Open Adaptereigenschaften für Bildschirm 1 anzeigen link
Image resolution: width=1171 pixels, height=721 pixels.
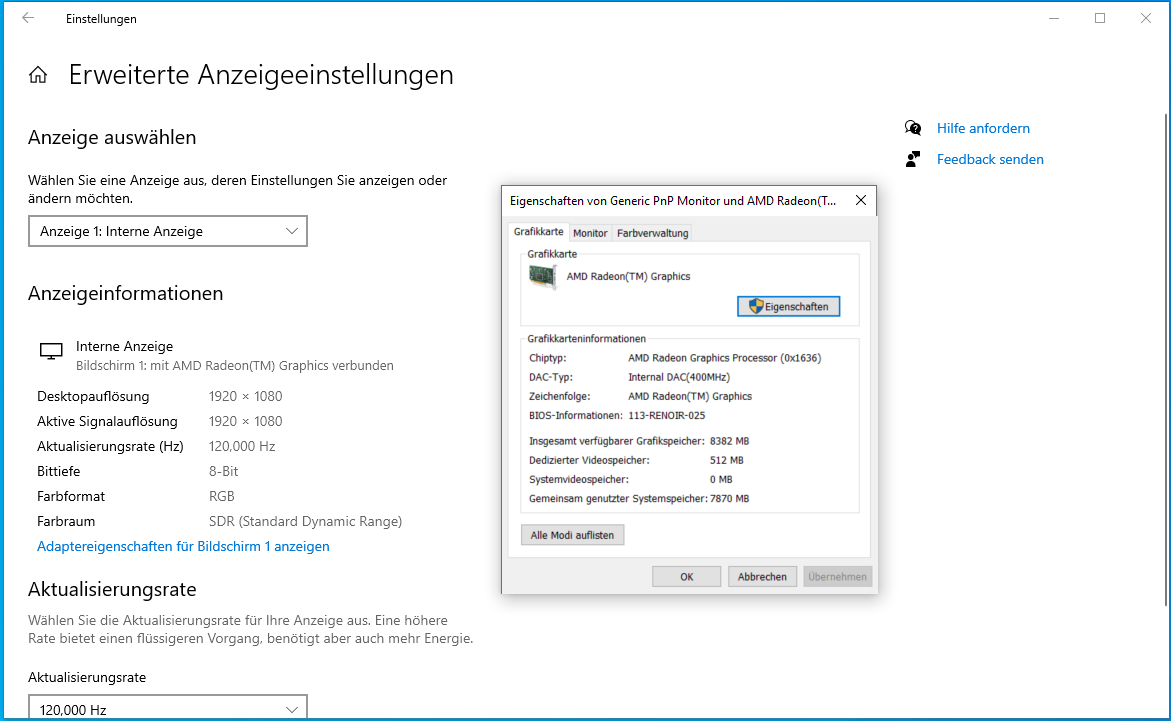[x=183, y=546]
